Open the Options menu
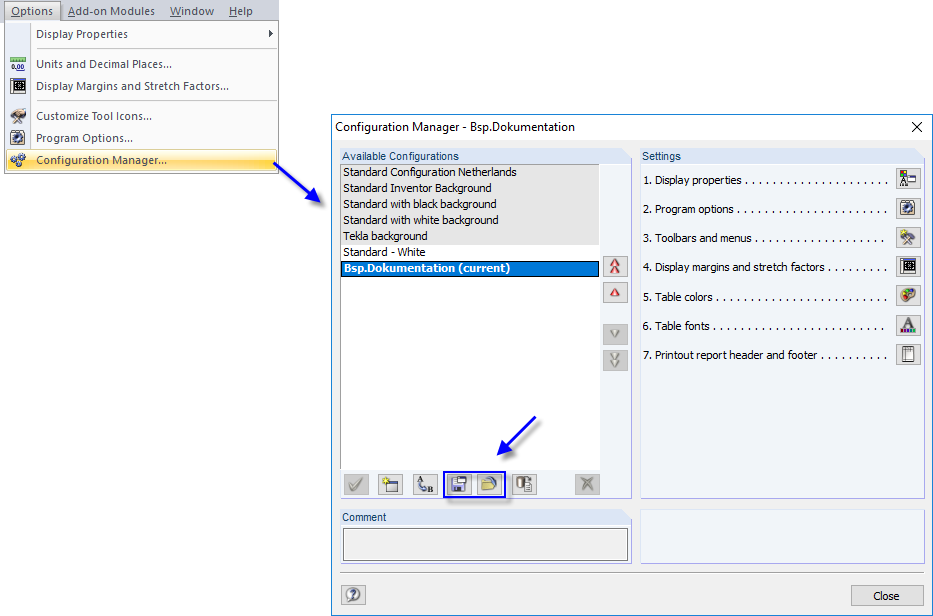This screenshot has height=616, width=933. pyautogui.click(x=31, y=10)
